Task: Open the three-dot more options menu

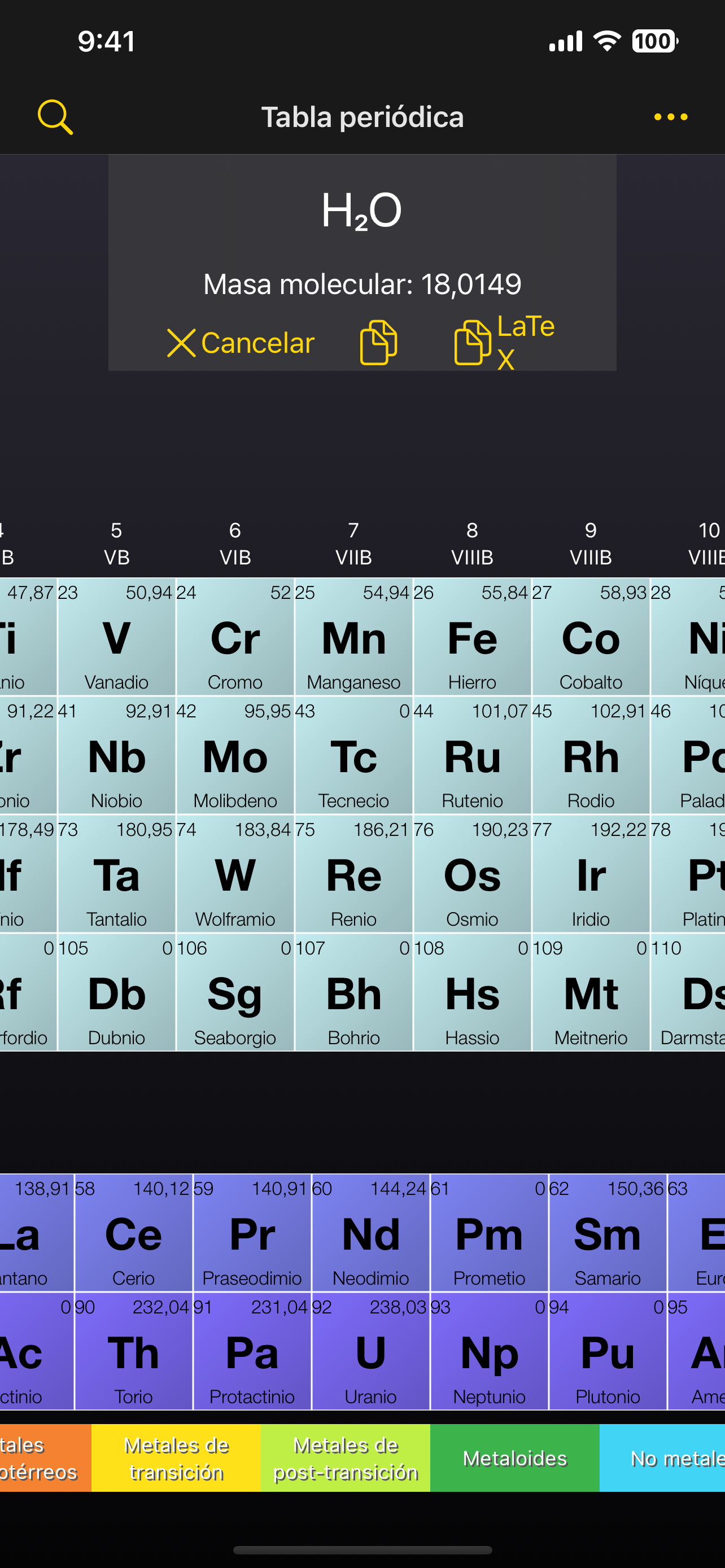Action: click(671, 117)
